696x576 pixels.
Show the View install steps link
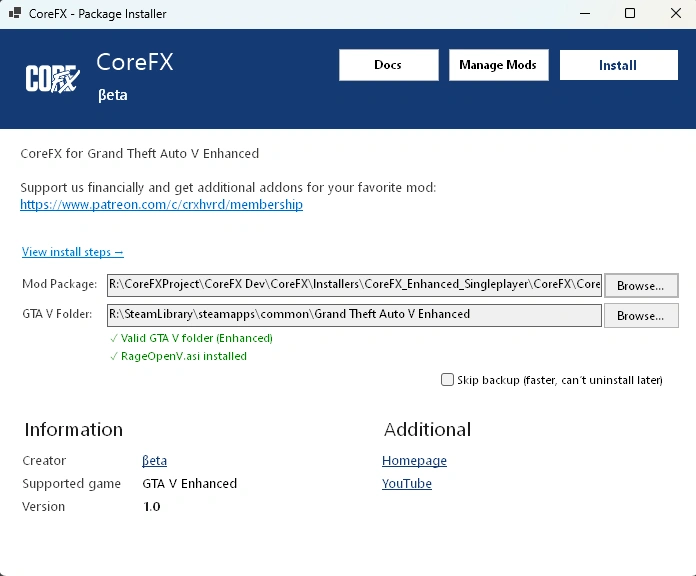pos(73,252)
